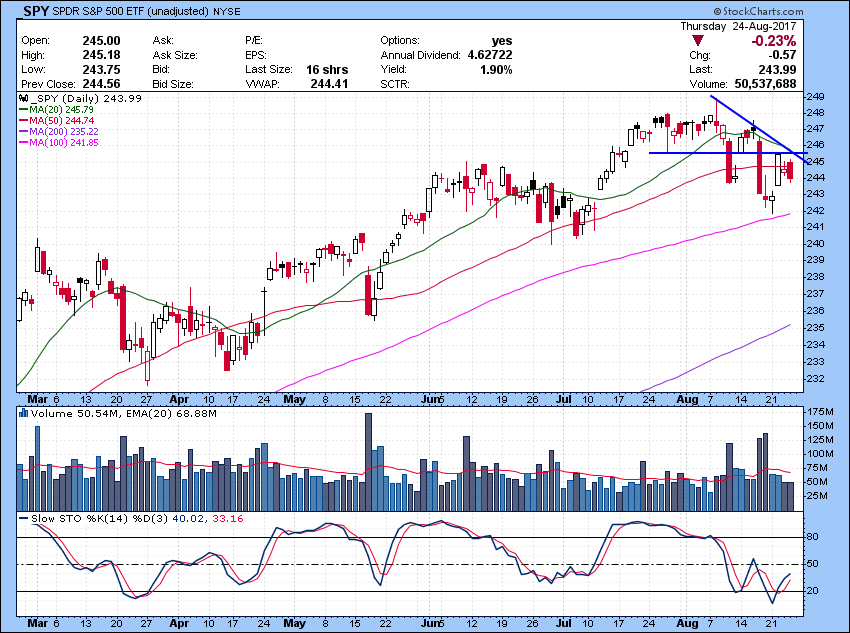Click the candlestick icon beside _SPY (Daily)

(23, 99)
